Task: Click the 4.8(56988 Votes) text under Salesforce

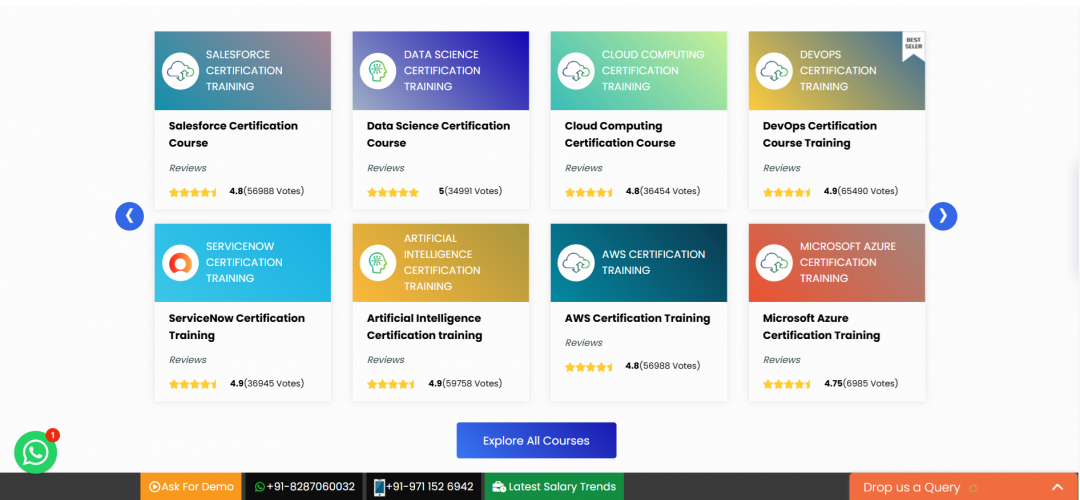Action: pos(267,191)
